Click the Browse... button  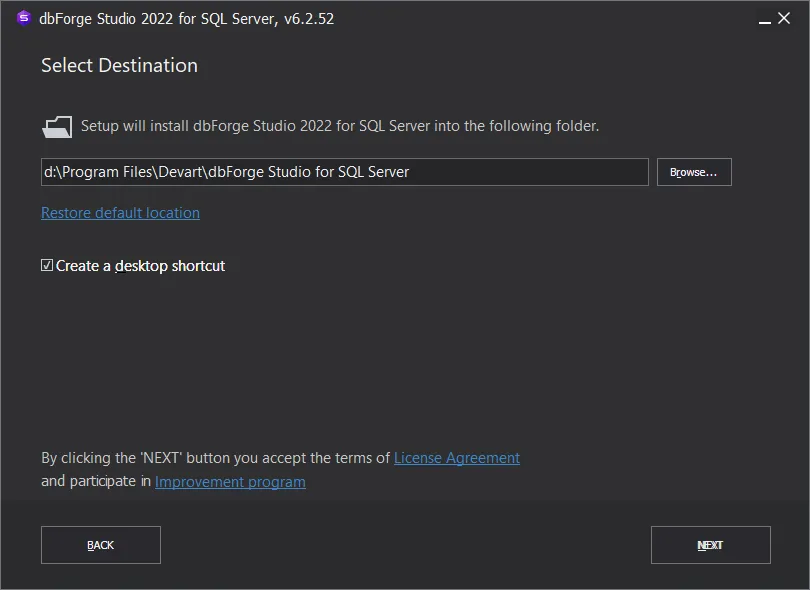(694, 172)
